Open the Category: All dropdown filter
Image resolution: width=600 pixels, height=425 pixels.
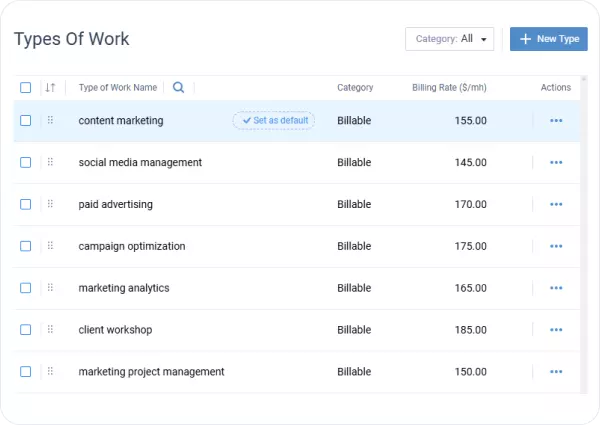450,39
